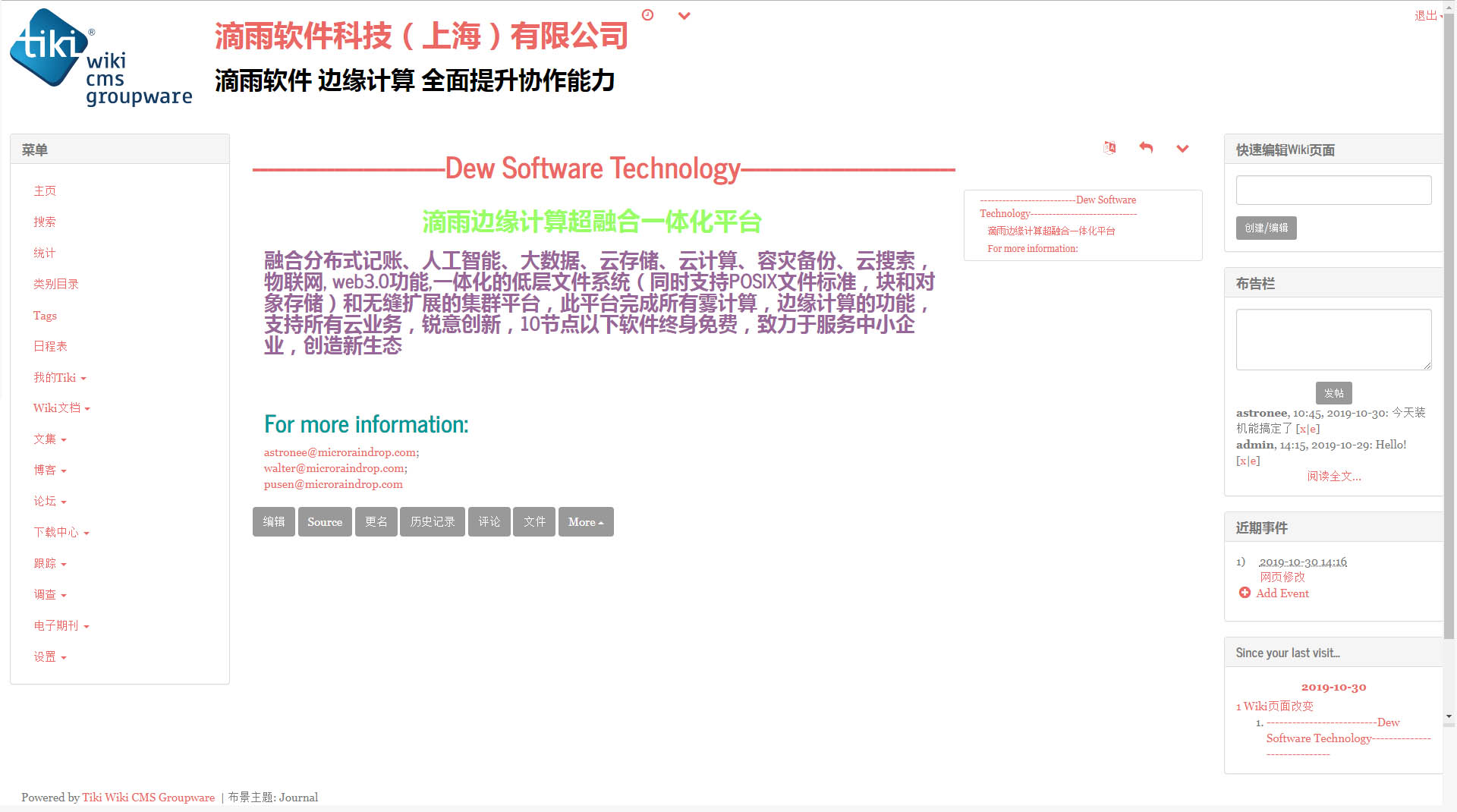Screen dimensions: 1457x812
Task: Open the 类别目录 menu item
Action: 56,284
